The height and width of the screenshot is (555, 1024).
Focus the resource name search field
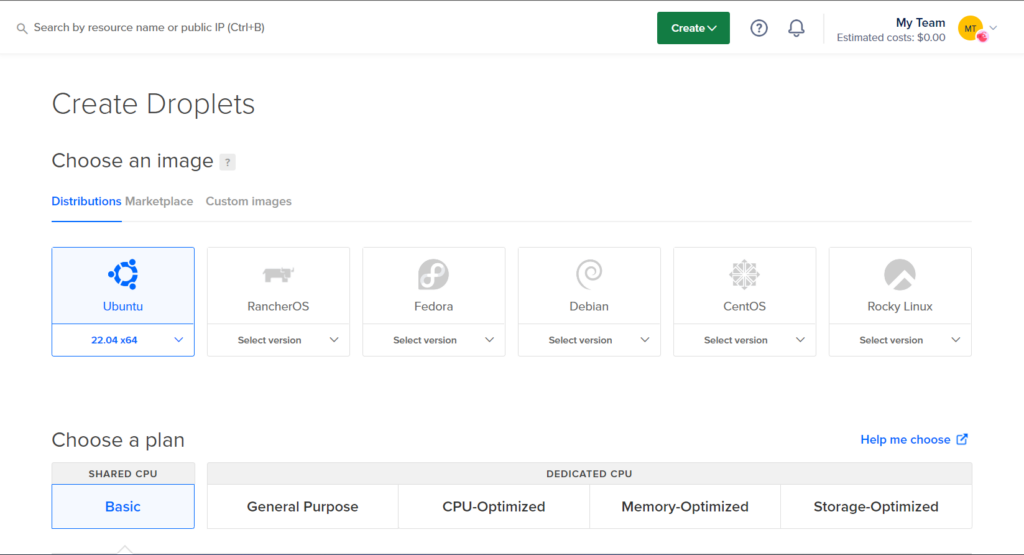click(149, 27)
